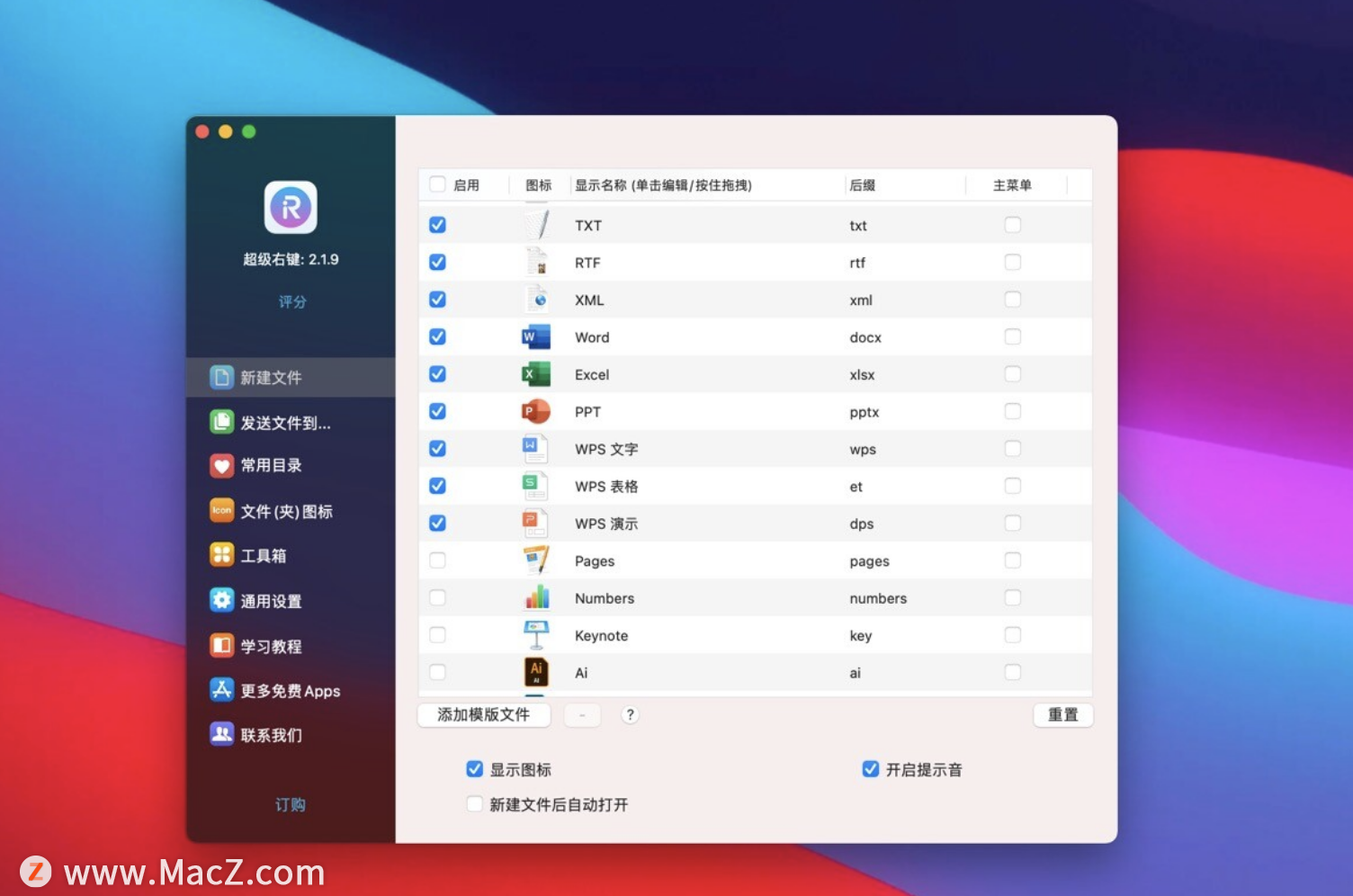Click the docx suffix cell
The height and width of the screenshot is (896, 1353).
865,337
